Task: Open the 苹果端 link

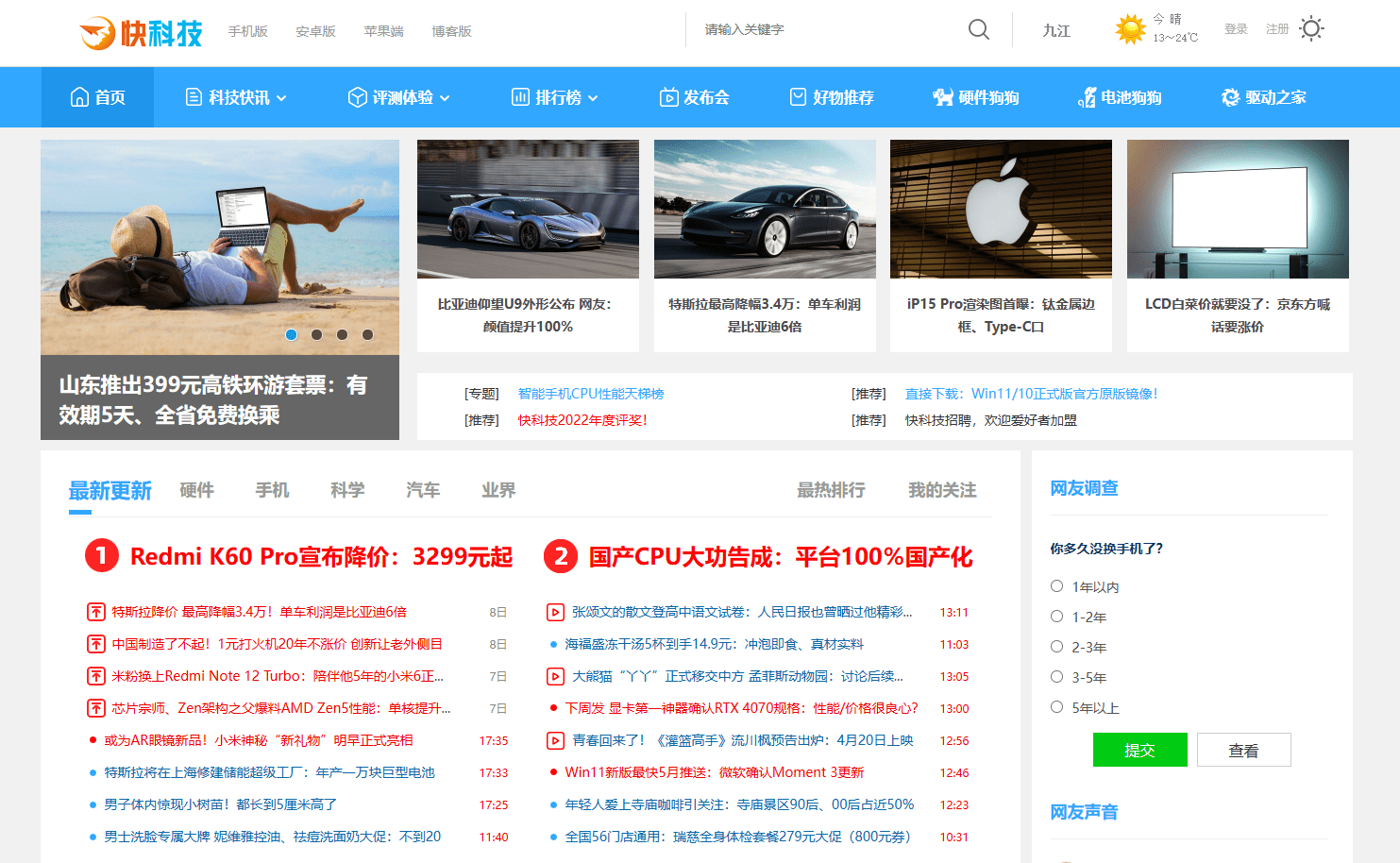Action: click(384, 31)
